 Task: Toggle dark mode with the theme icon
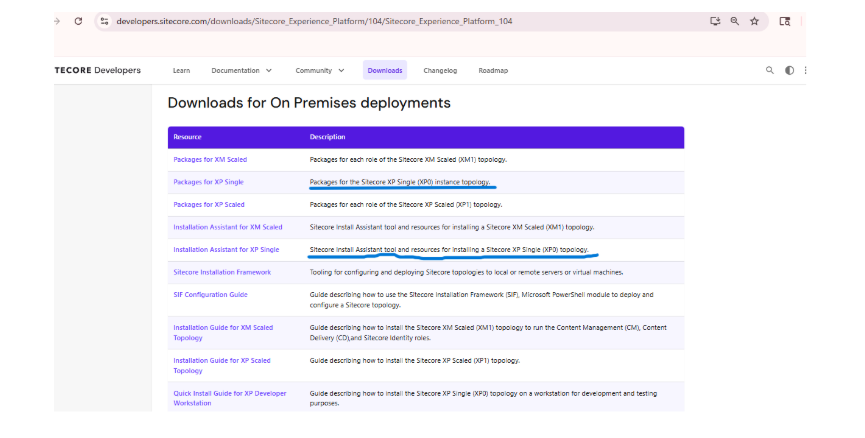(x=789, y=70)
